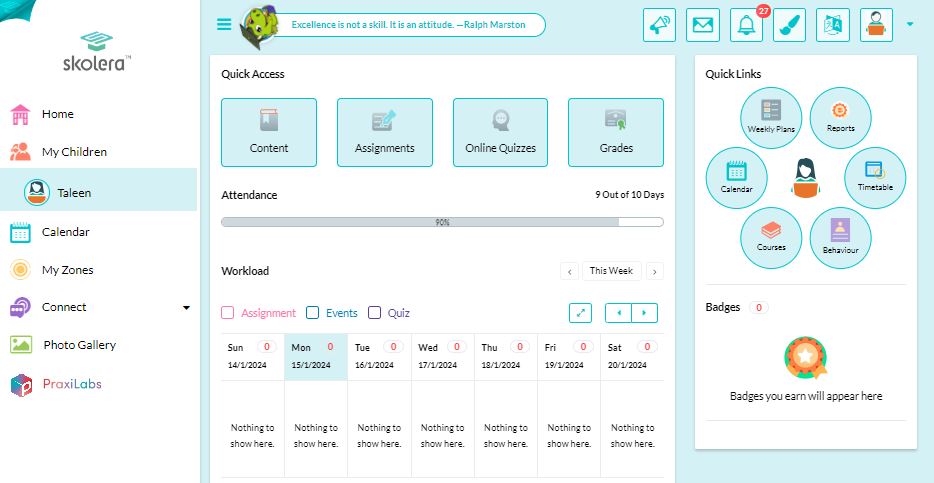This screenshot has height=483, width=934.
Task: Open Reports quick link
Action: [840, 117]
